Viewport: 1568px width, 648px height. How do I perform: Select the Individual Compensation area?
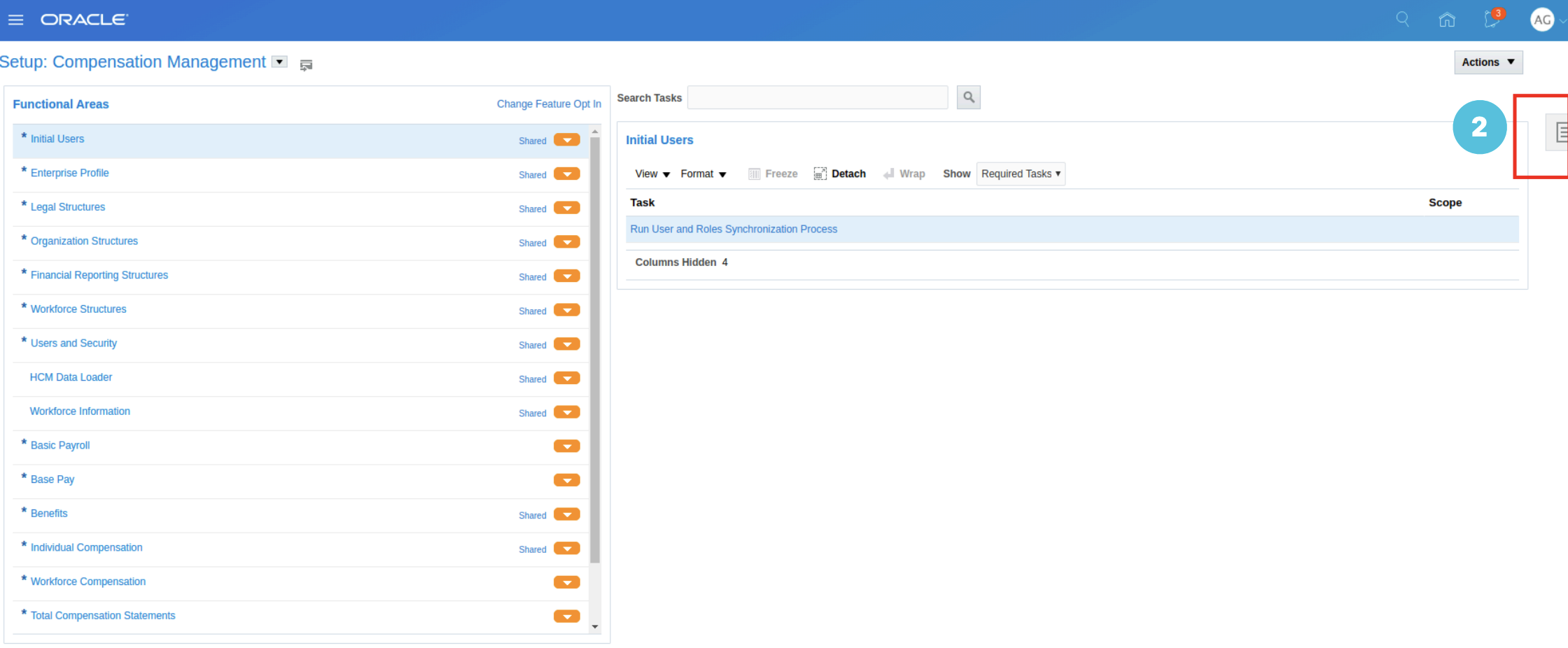tap(87, 547)
